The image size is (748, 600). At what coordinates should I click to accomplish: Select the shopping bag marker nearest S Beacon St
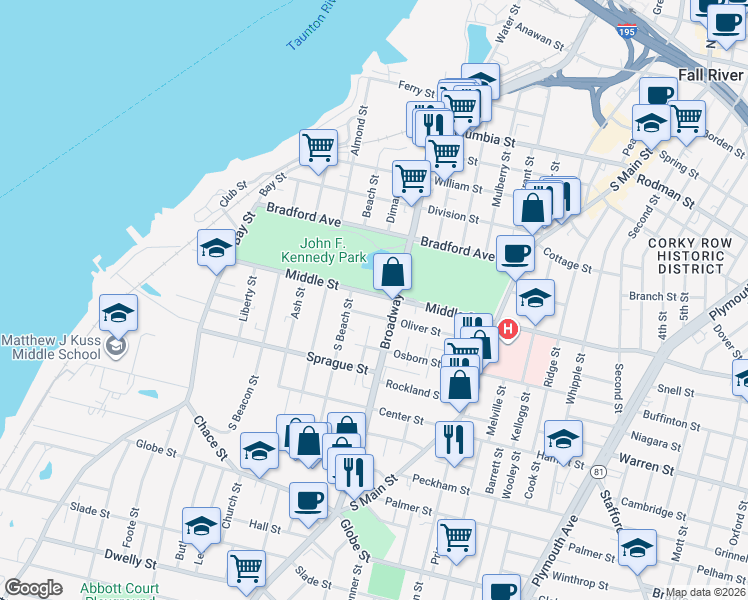coord(309,441)
